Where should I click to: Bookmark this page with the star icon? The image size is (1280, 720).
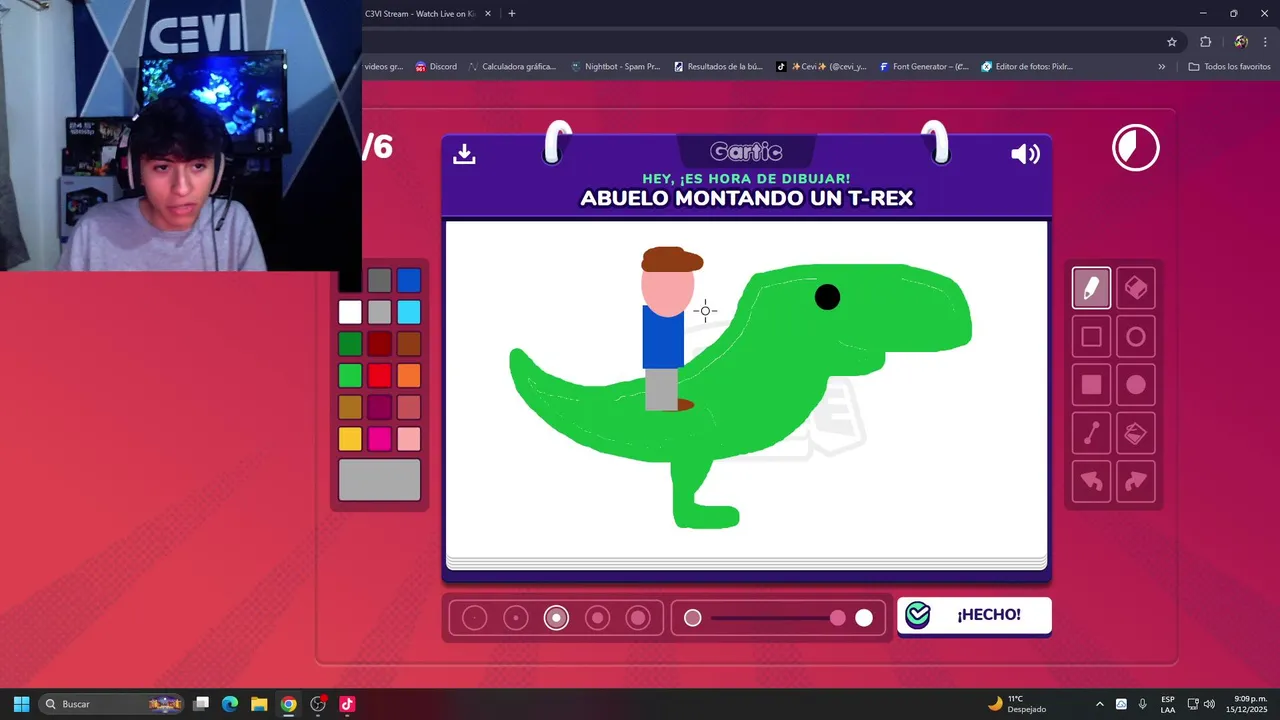pos(1172,42)
